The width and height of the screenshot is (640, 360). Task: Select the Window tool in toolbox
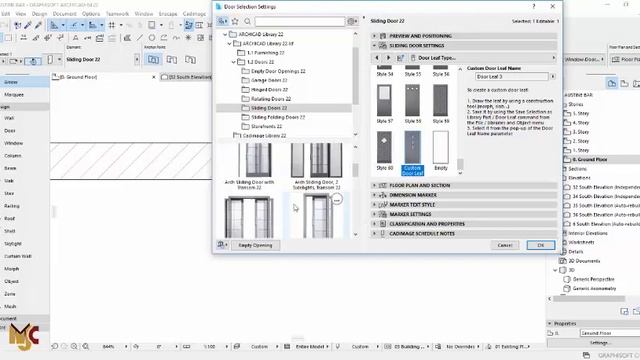click(x=13, y=143)
